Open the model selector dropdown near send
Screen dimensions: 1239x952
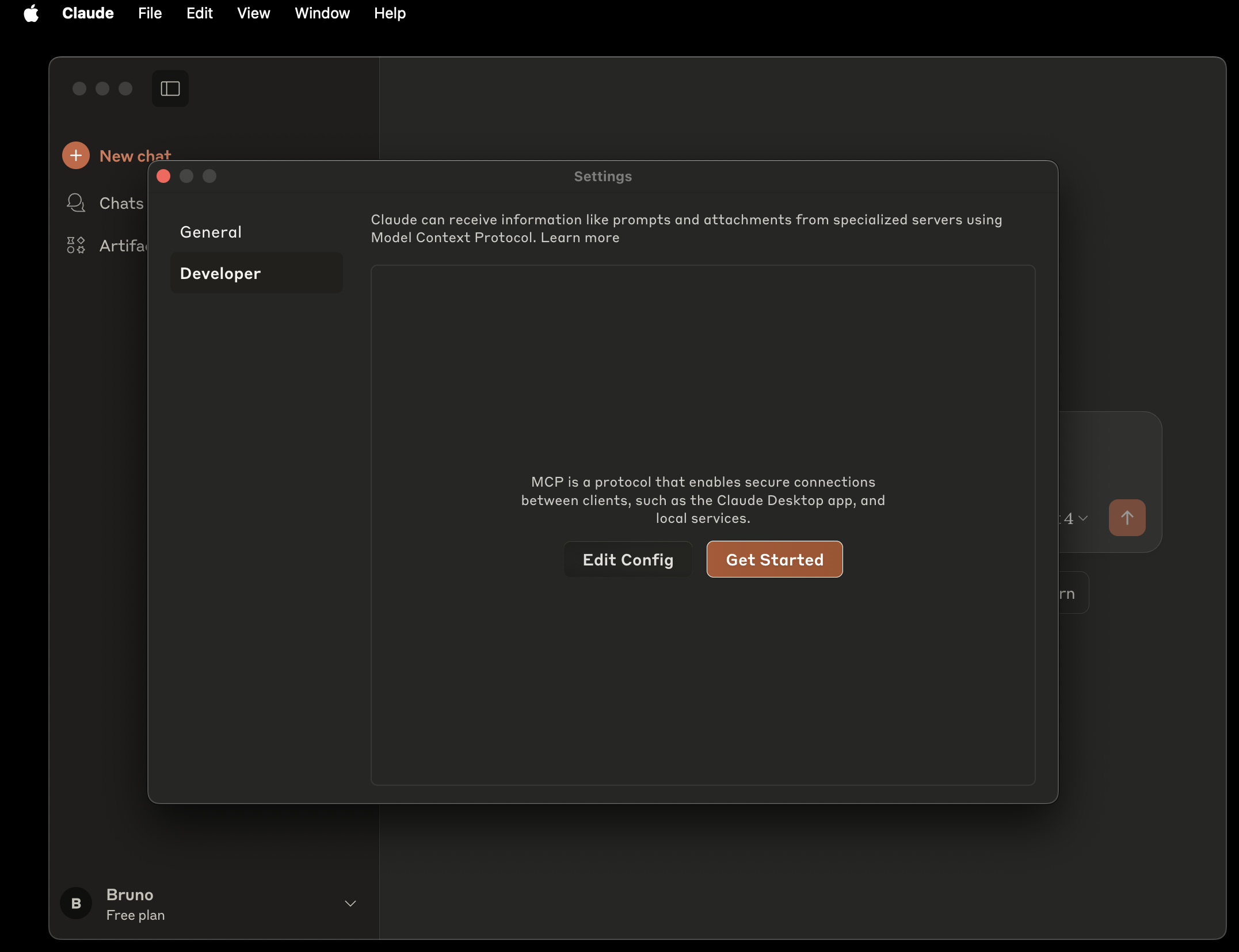[1074, 518]
